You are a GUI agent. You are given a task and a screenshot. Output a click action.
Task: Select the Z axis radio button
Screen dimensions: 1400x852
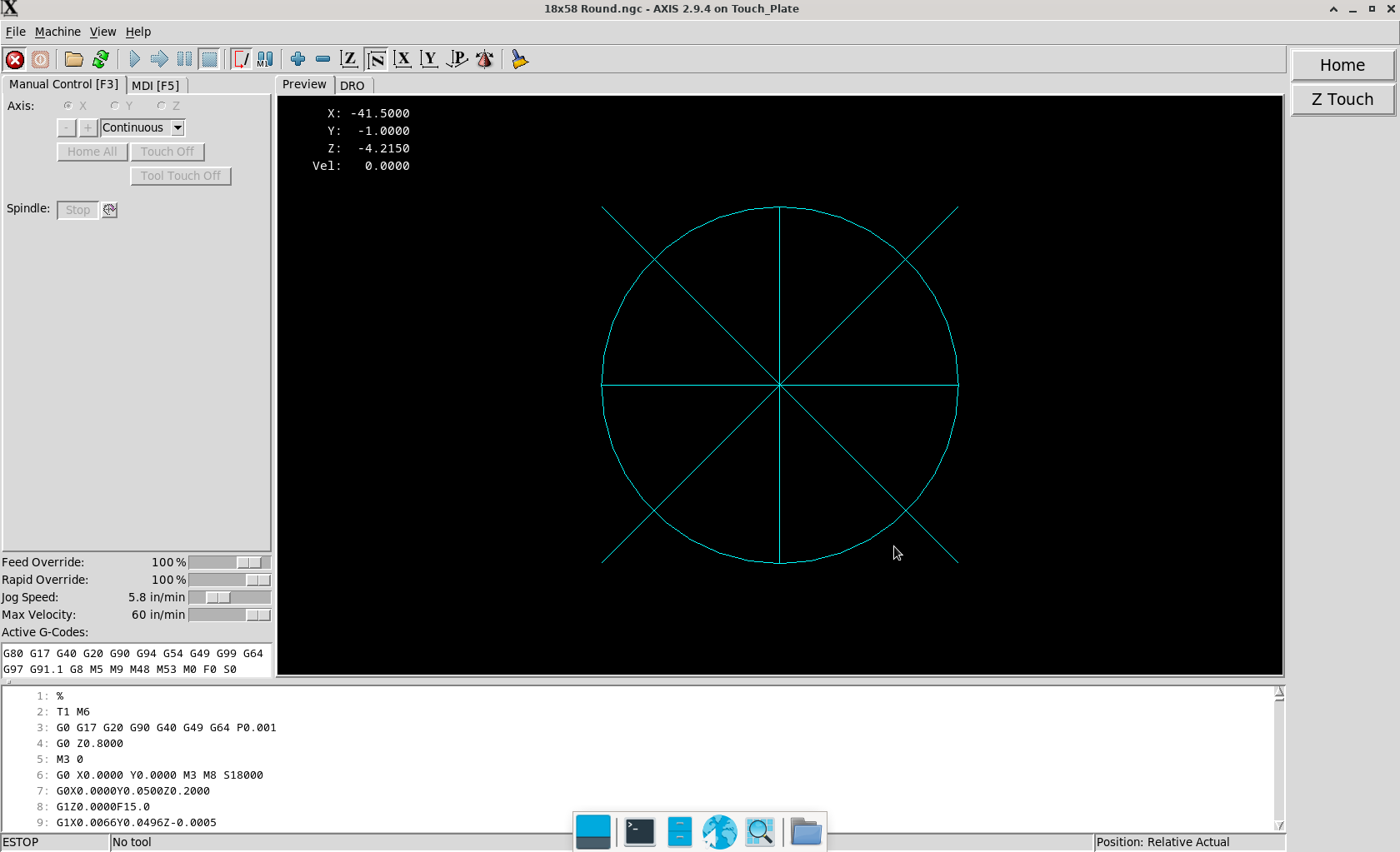tap(162, 106)
